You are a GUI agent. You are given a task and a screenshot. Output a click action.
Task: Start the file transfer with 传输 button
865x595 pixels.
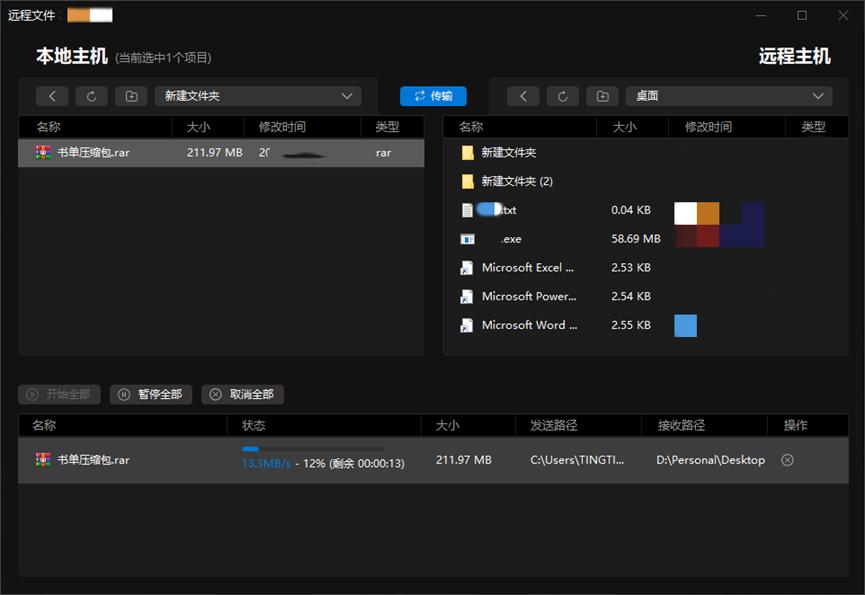(x=432, y=96)
